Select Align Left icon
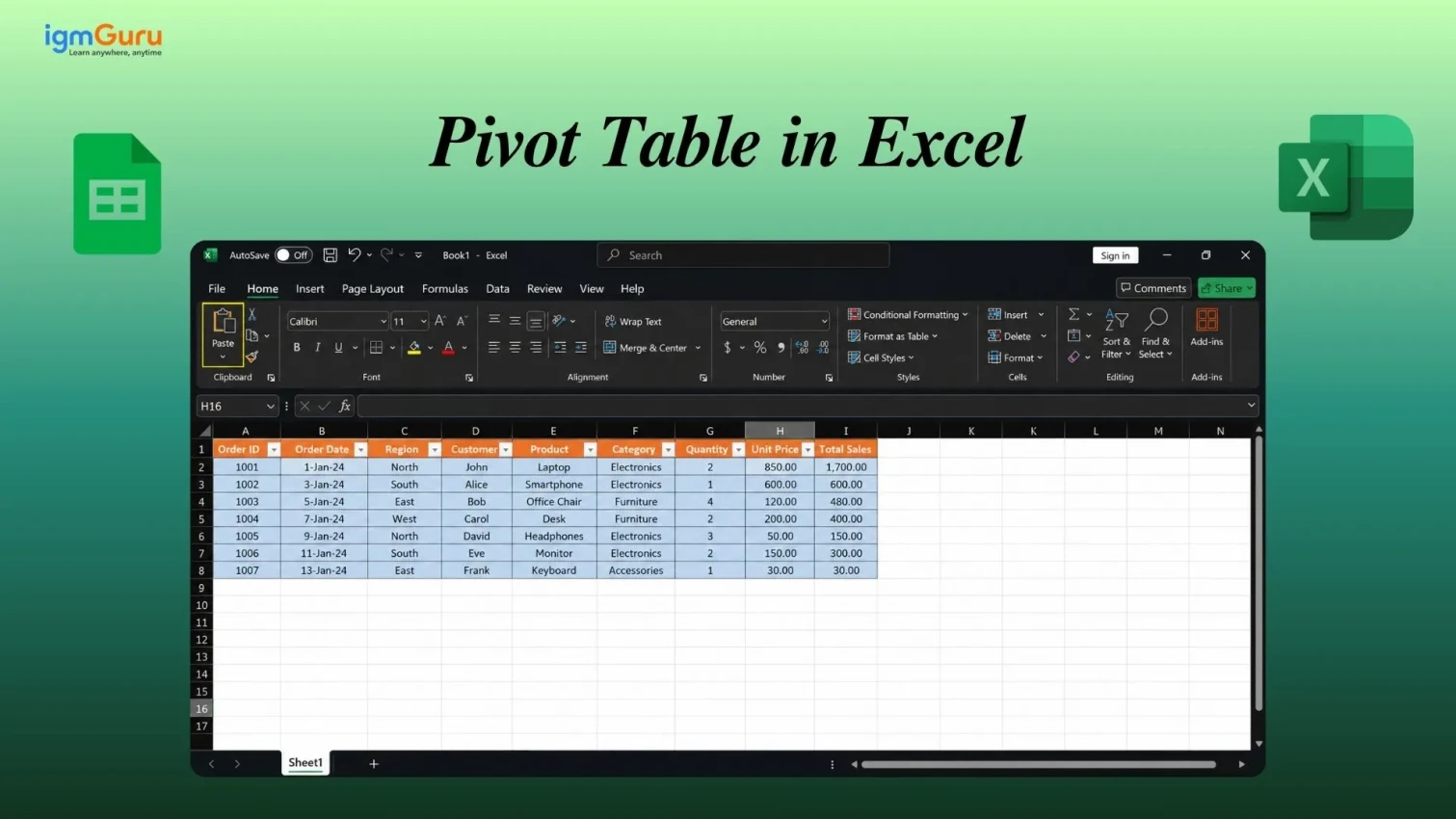1456x819 pixels. click(493, 348)
